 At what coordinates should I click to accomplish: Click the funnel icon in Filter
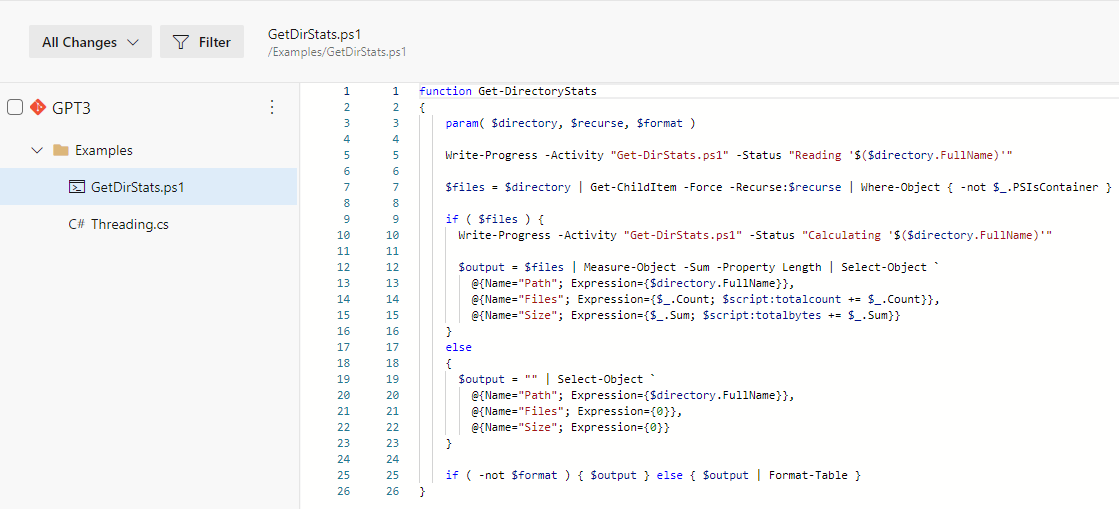pos(180,42)
